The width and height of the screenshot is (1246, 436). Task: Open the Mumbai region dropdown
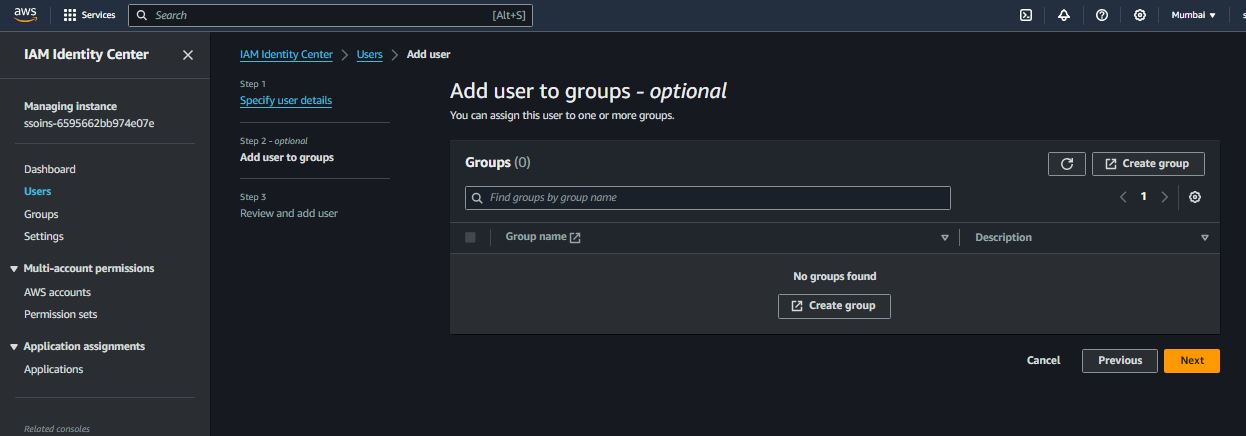coord(1193,15)
